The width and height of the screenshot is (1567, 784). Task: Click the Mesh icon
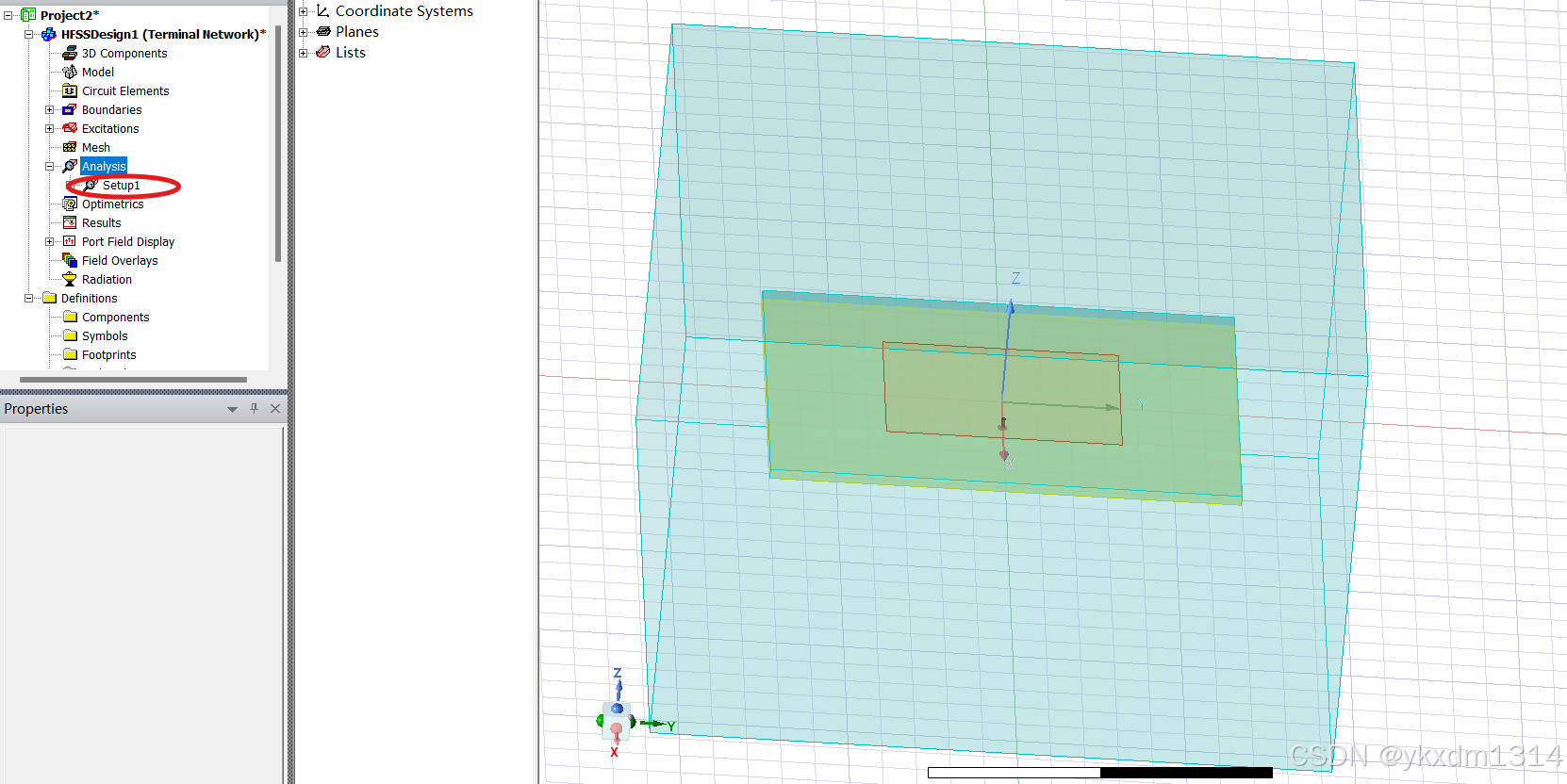[x=70, y=147]
